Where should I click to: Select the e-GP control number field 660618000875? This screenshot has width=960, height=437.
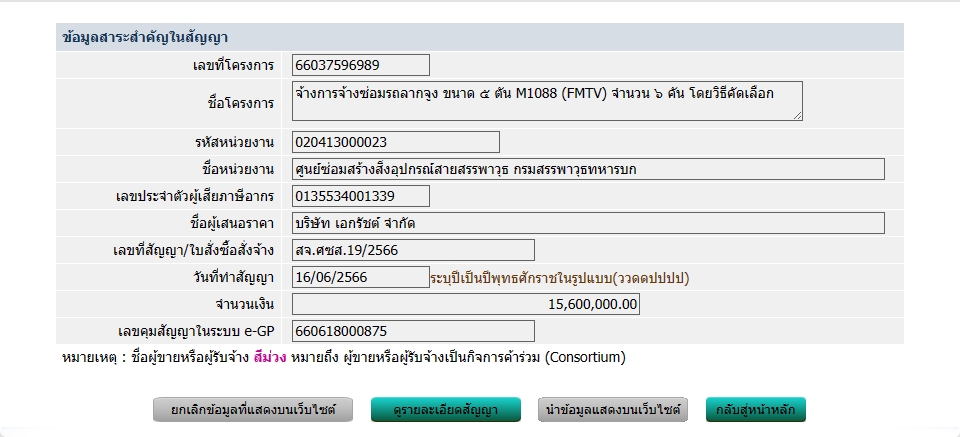[413, 331]
